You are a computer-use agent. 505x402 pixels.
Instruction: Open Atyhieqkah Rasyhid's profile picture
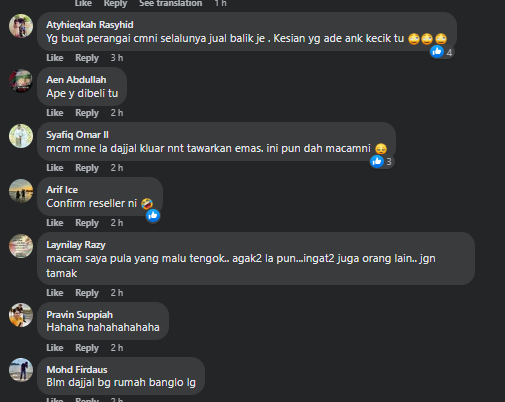coord(21,26)
